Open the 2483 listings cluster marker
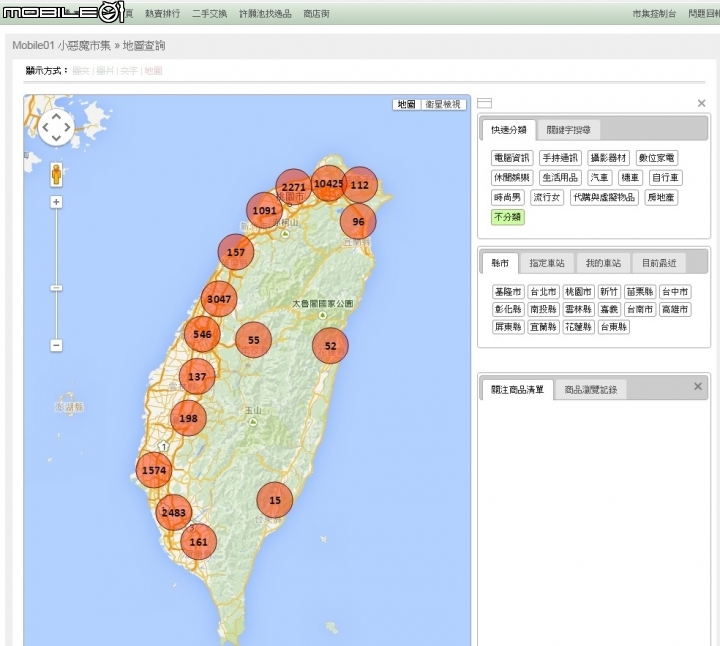Image resolution: width=720 pixels, height=646 pixels. [x=173, y=513]
